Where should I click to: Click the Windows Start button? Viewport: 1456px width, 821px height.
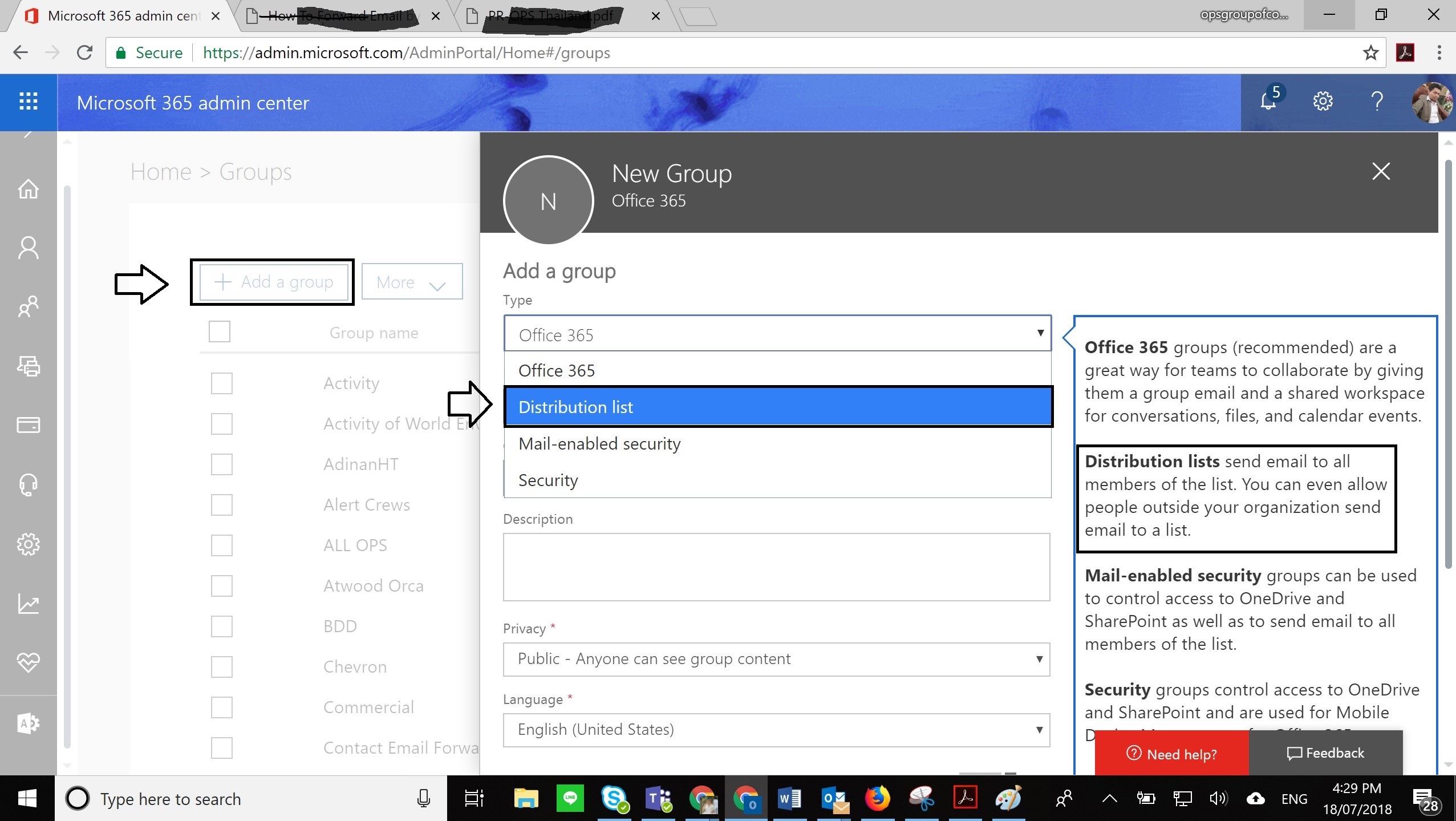point(27,798)
